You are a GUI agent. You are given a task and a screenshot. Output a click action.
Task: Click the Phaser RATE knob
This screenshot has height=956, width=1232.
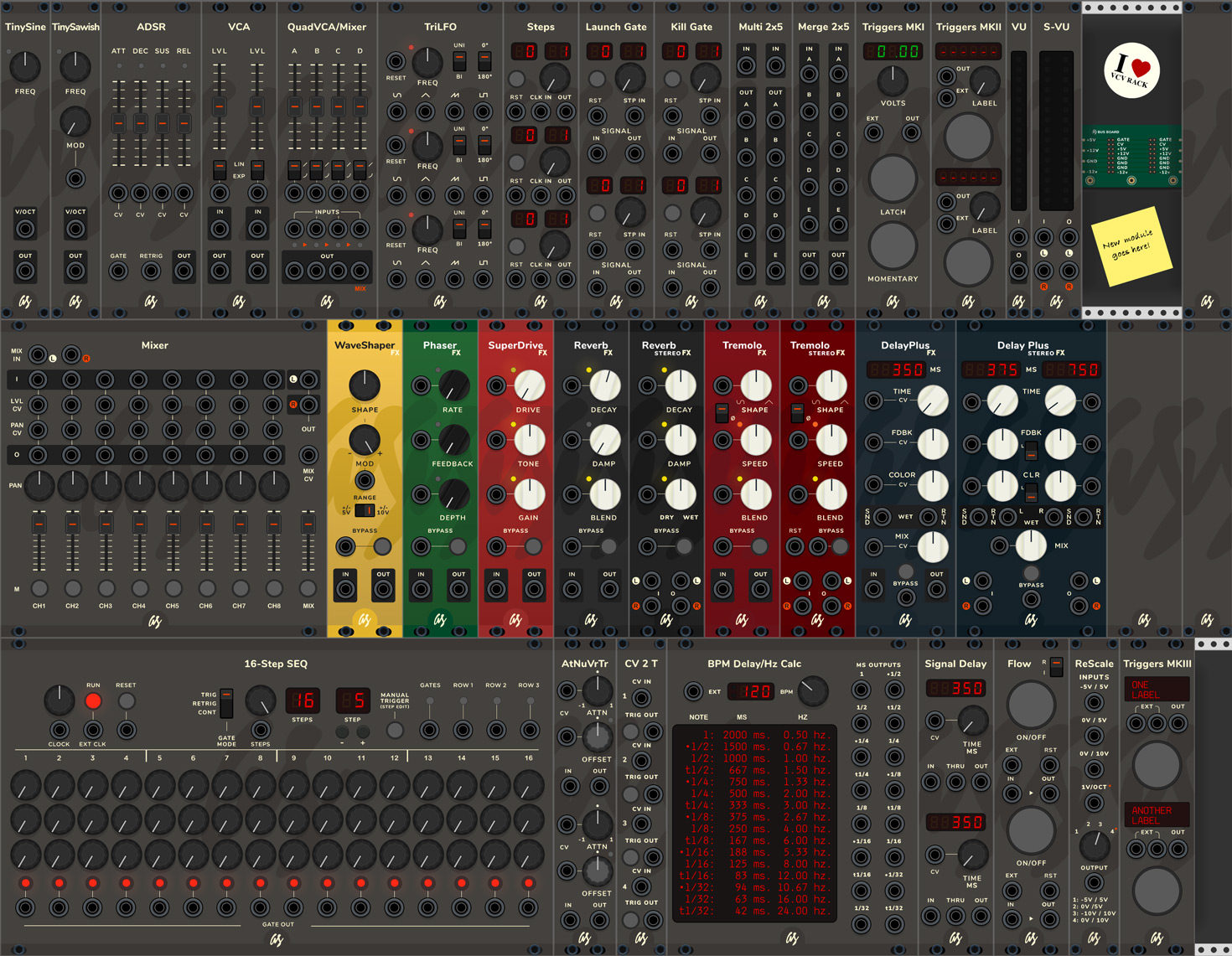(453, 385)
